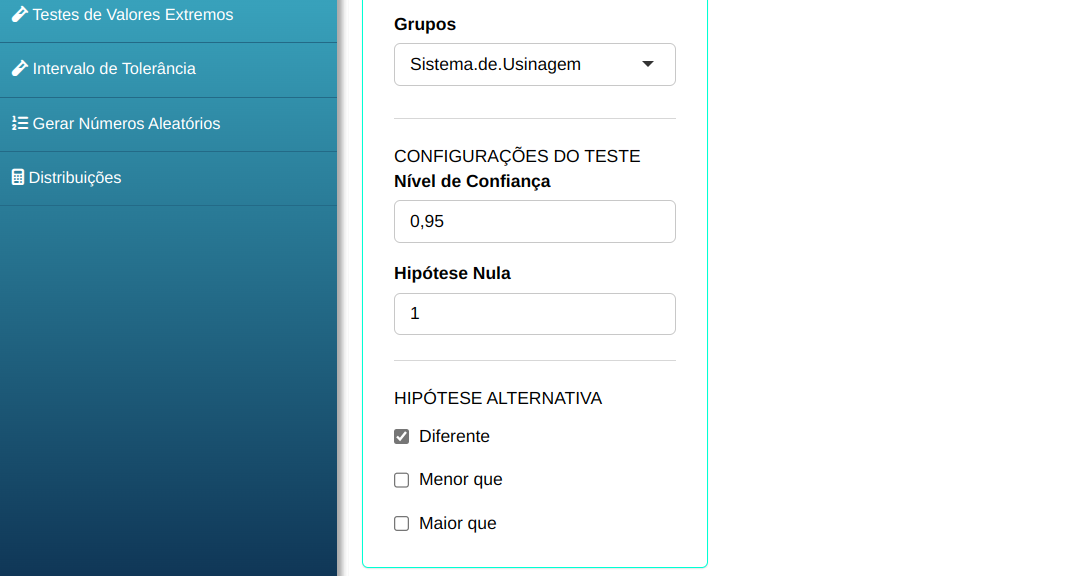Viewport: 1078px width, 576px height.
Task: Go to Intervalo de Tolerância in the sidebar
Action: 114,69
